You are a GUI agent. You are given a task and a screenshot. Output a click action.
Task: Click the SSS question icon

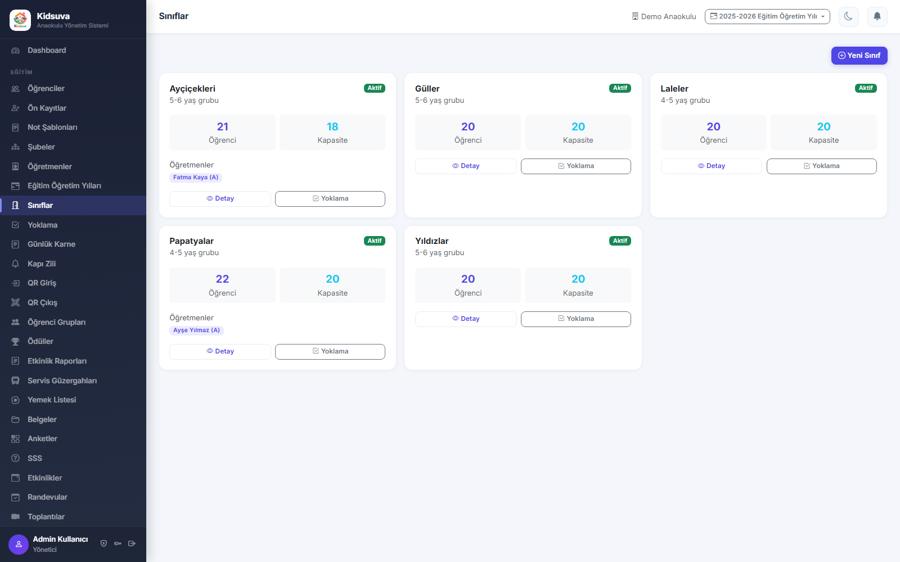click(x=15, y=458)
